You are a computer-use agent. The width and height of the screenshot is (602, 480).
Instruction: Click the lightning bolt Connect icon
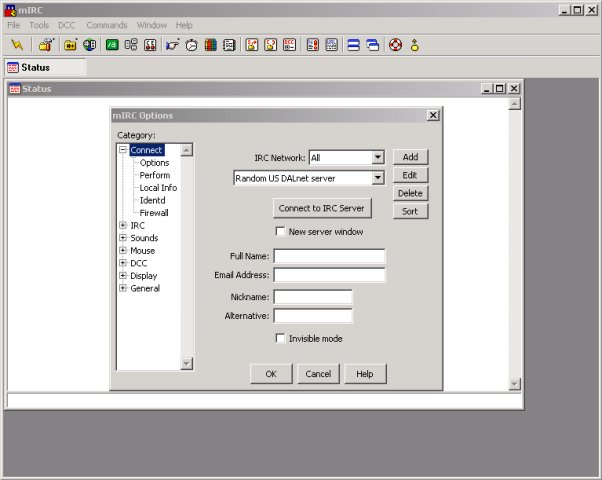click(17, 45)
